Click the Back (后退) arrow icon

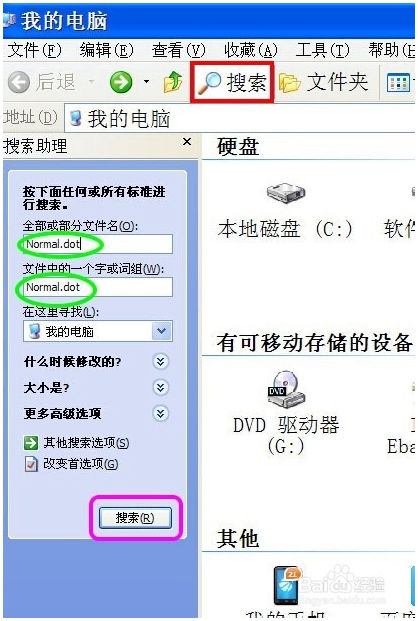coord(19,82)
